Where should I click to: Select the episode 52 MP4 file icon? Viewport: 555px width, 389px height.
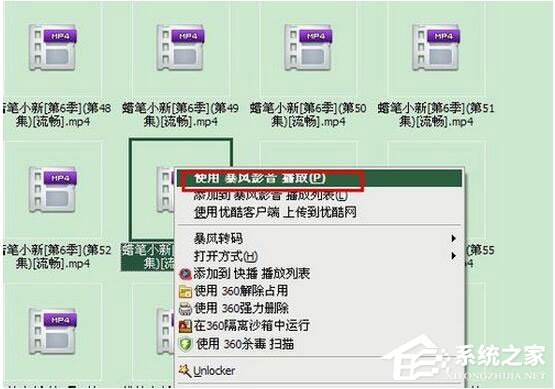53,189
